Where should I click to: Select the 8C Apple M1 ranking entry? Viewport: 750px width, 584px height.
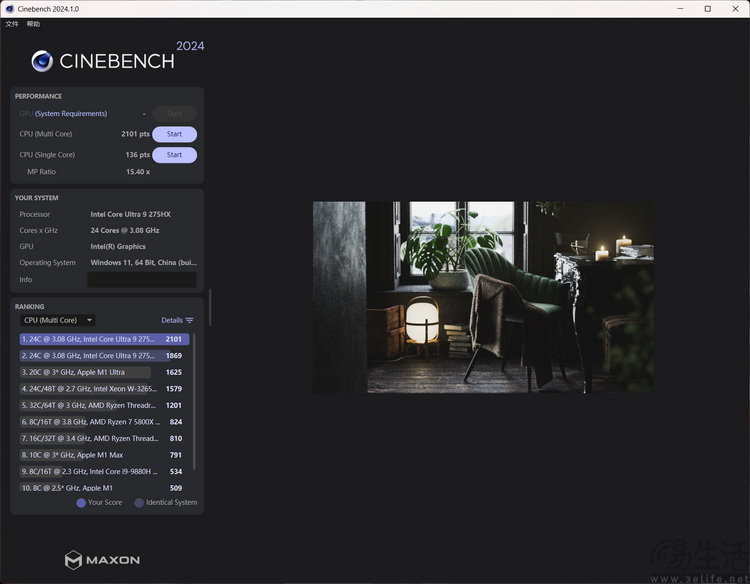[104, 487]
